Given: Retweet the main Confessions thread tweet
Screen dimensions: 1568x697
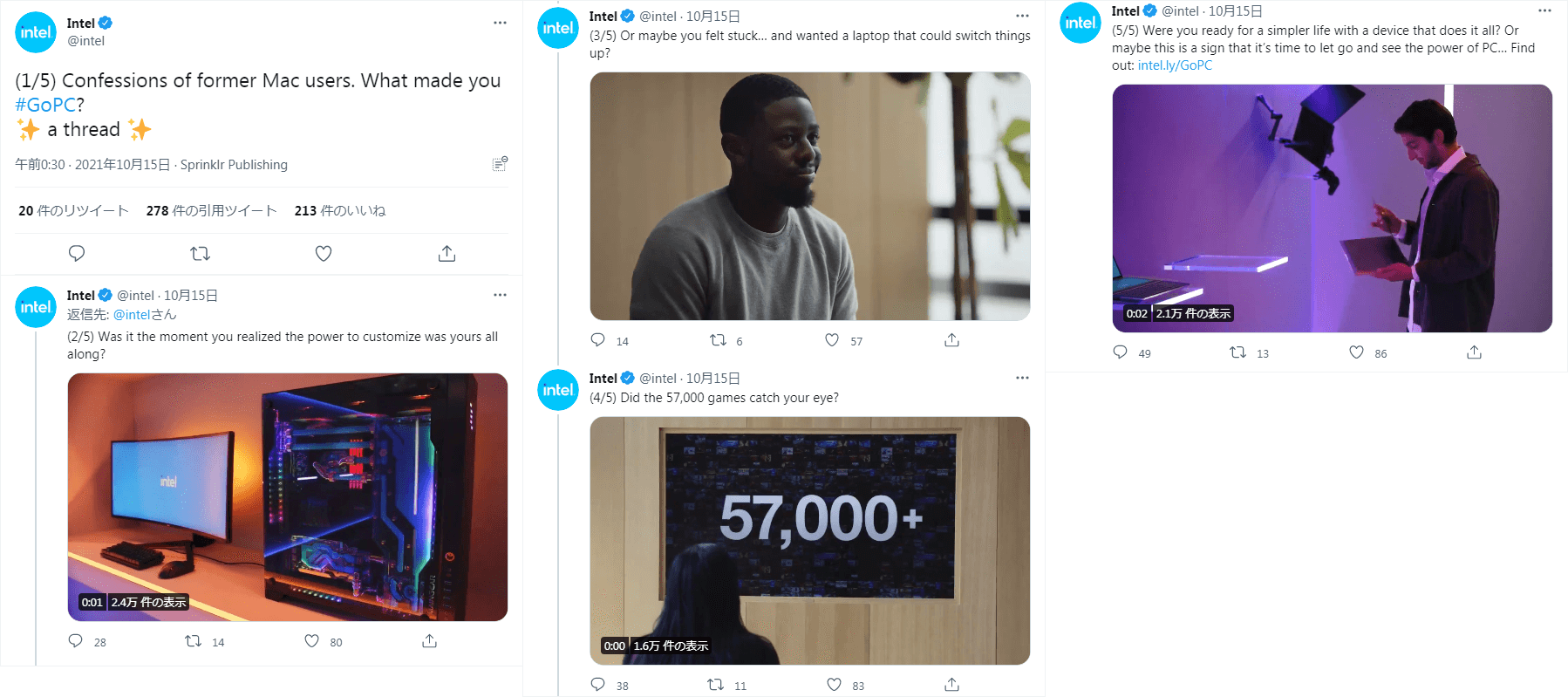Looking at the screenshot, I should [x=200, y=254].
